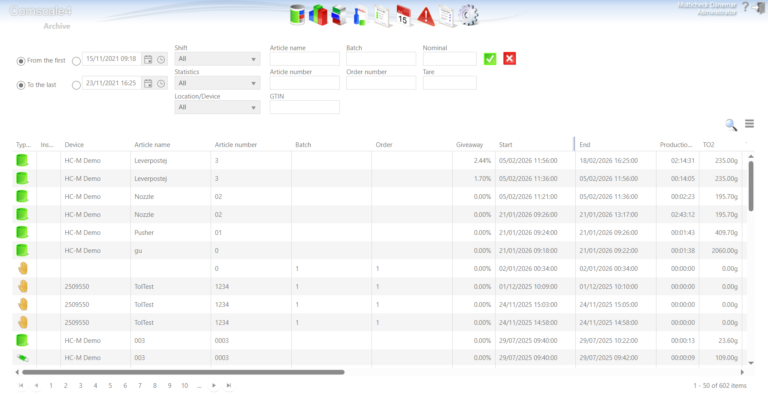This screenshot has width=768, height=396.
Task: Click the scroll down arrow of table
Action: 751,363
